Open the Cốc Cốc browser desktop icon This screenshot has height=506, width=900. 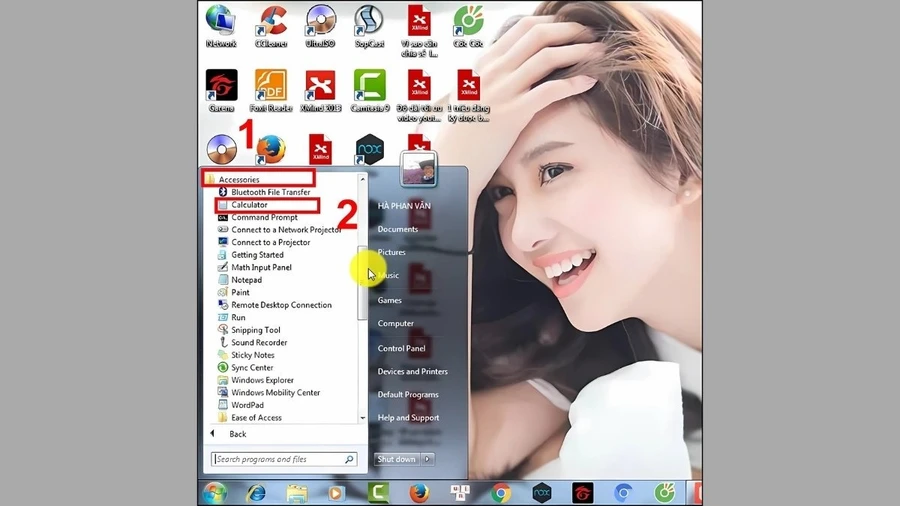pyautogui.click(x=468, y=26)
